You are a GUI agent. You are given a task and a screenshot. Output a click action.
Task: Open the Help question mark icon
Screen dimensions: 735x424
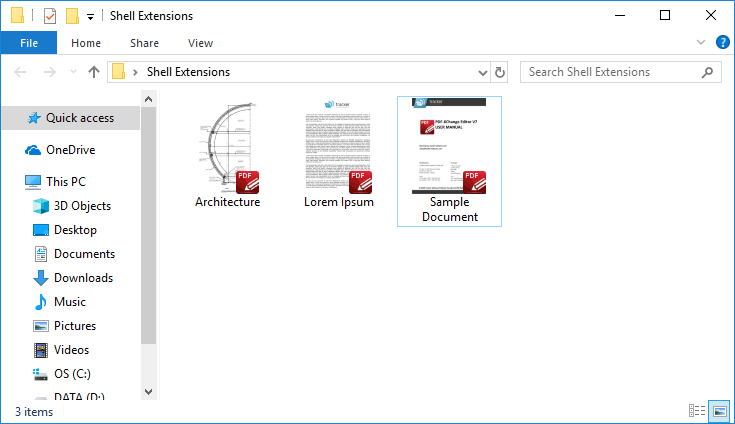pos(723,43)
